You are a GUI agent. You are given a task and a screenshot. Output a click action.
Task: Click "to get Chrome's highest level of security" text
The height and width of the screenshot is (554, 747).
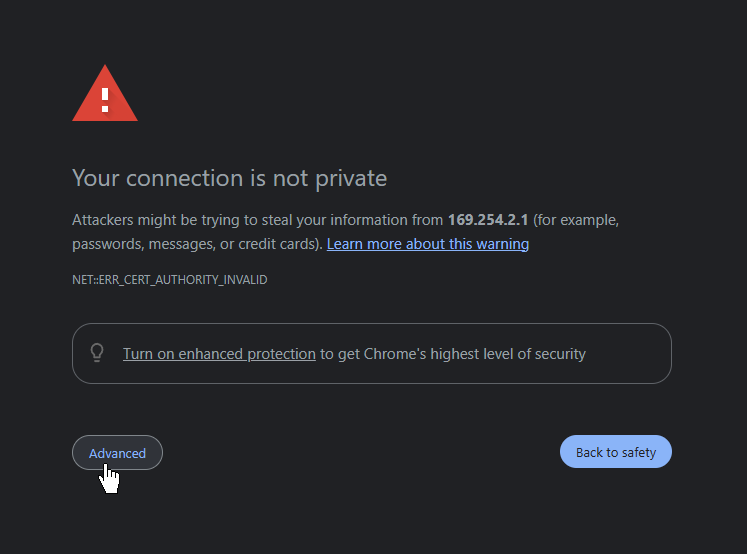(x=453, y=354)
